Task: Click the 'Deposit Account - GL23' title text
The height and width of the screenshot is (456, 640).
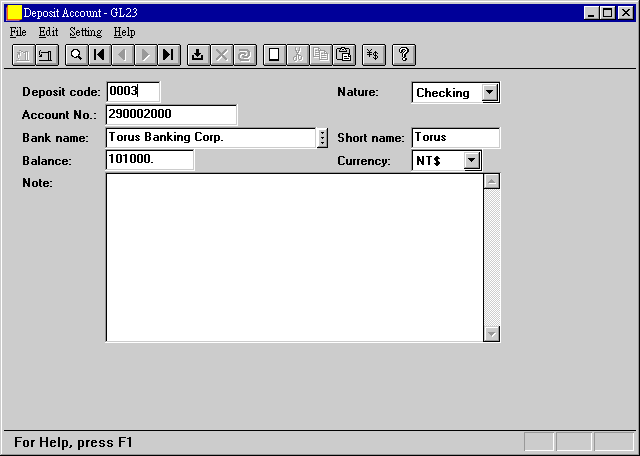Action: [x=80, y=13]
